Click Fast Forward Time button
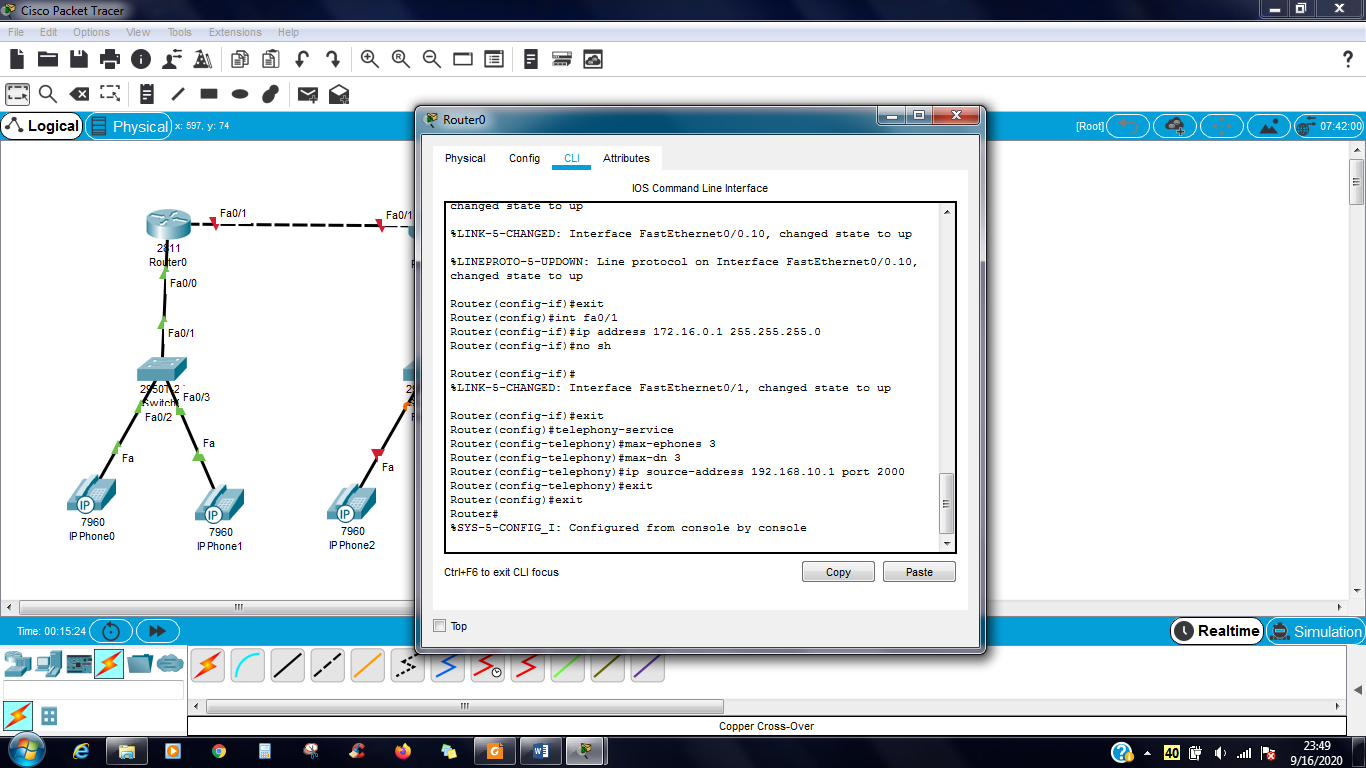 (x=157, y=631)
